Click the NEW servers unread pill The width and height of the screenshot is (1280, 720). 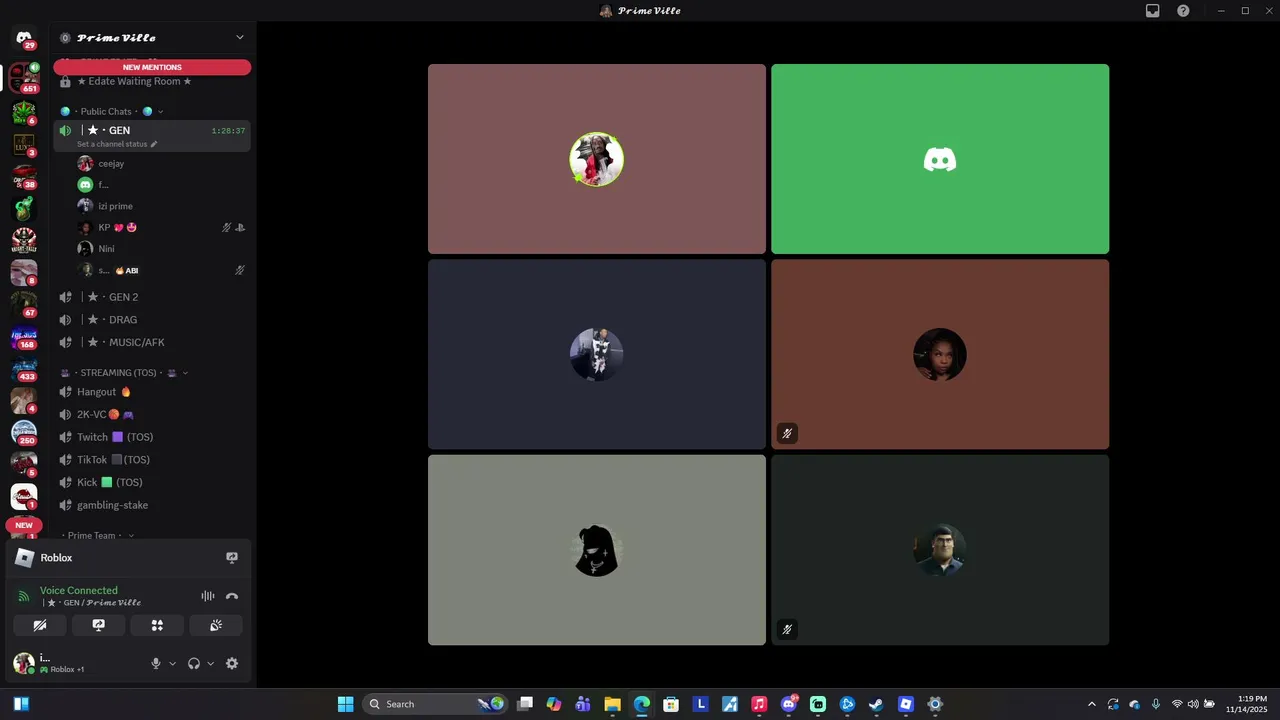click(x=24, y=525)
